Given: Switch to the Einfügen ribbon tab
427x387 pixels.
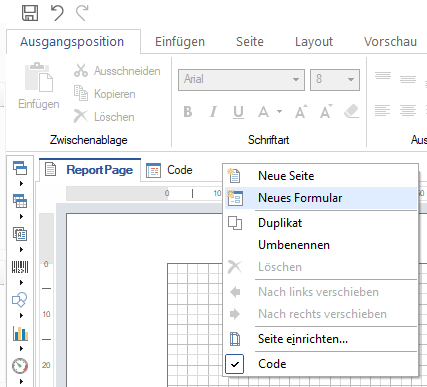Looking at the screenshot, I should [x=180, y=42].
